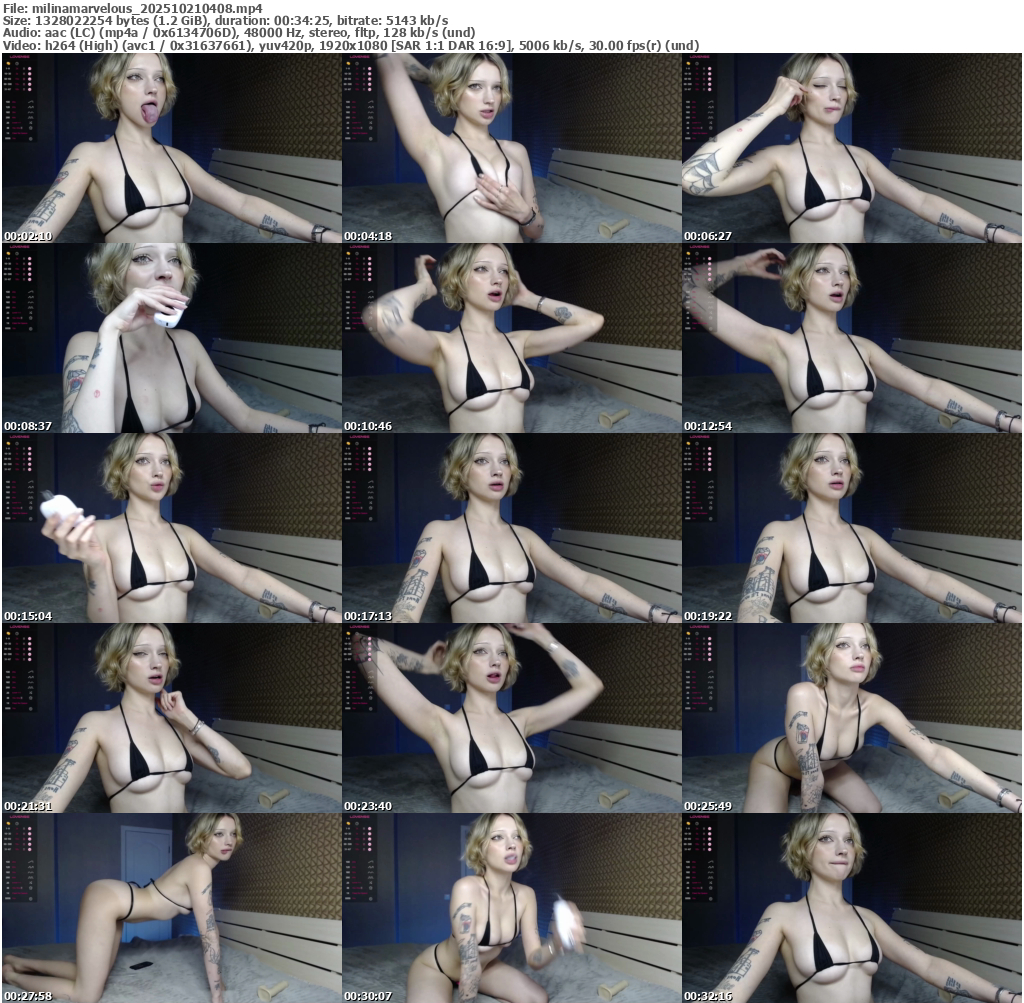Screen dimensions: 1024x1003
Task: Select the thumbnail marked 00:23:40
Action: (511, 718)
